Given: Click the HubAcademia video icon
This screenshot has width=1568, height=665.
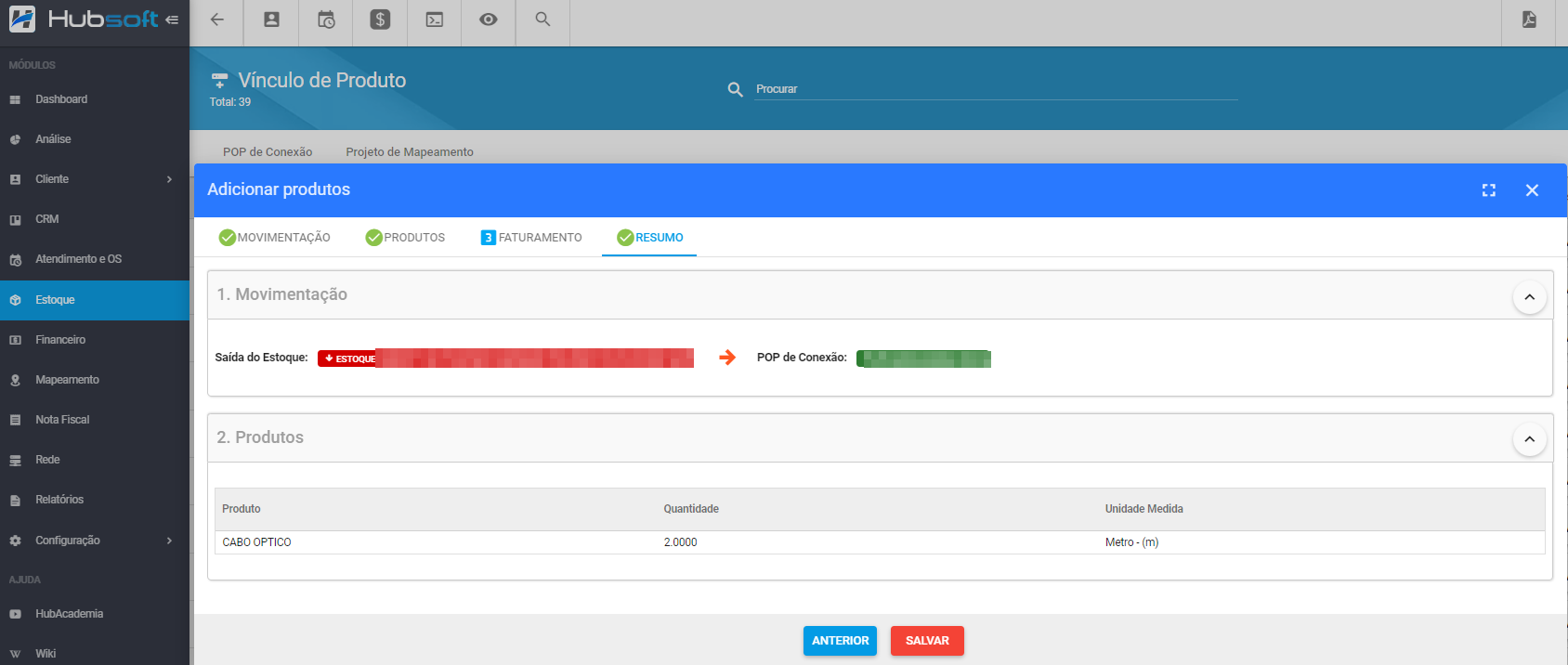Looking at the screenshot, I should [x=15, y=614].
